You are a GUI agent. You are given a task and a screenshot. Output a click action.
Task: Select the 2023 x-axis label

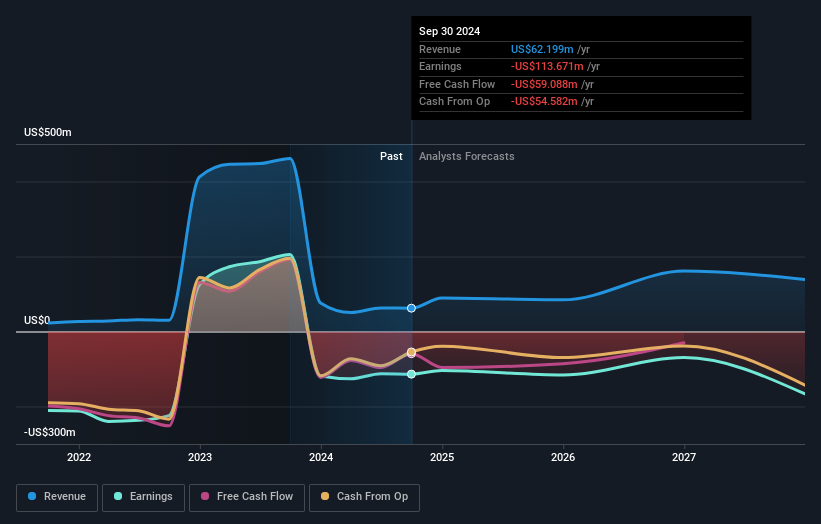pyautogui.click(x=200, y=458)
